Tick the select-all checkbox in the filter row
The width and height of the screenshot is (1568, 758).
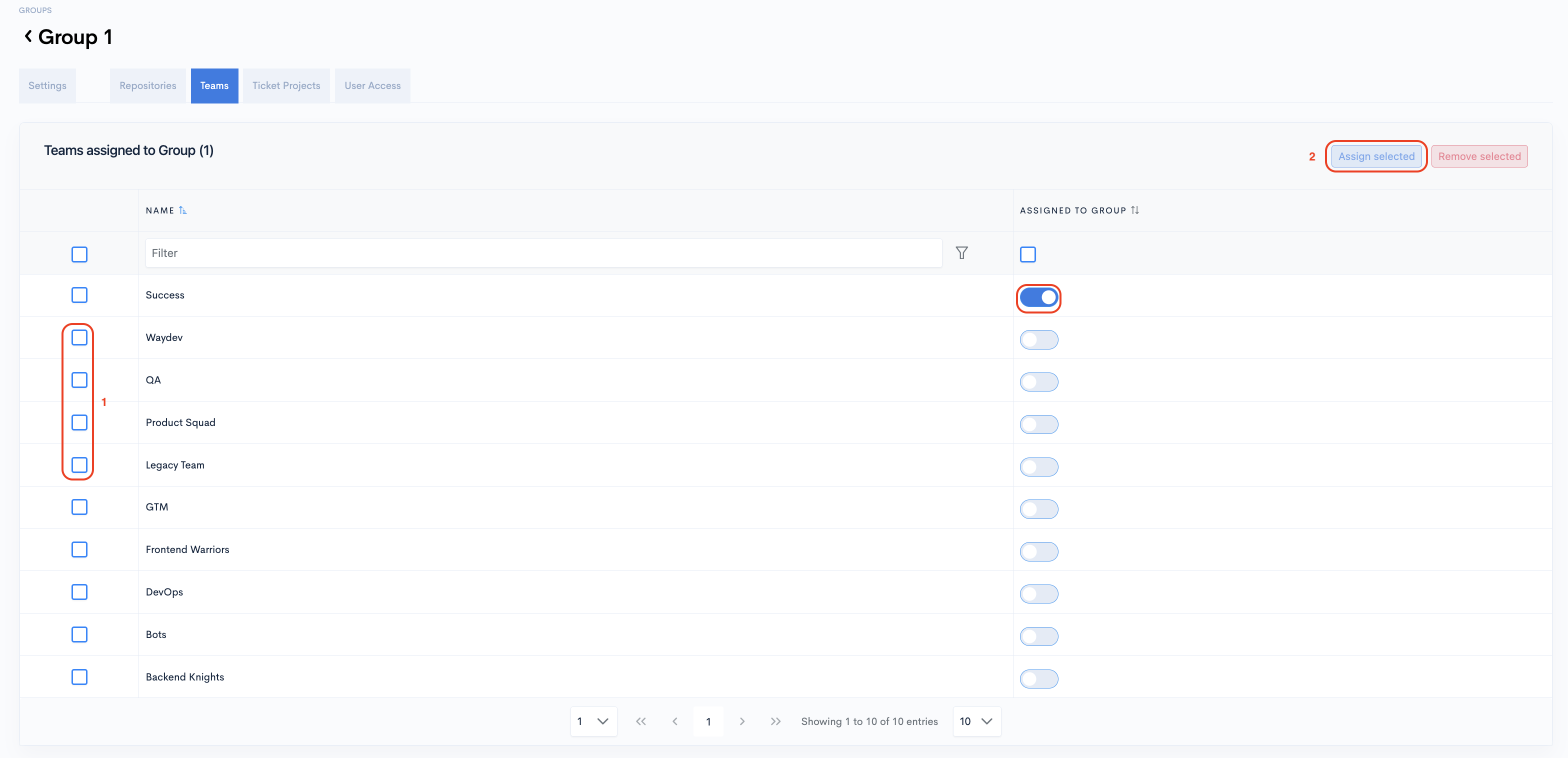[79, 254]
